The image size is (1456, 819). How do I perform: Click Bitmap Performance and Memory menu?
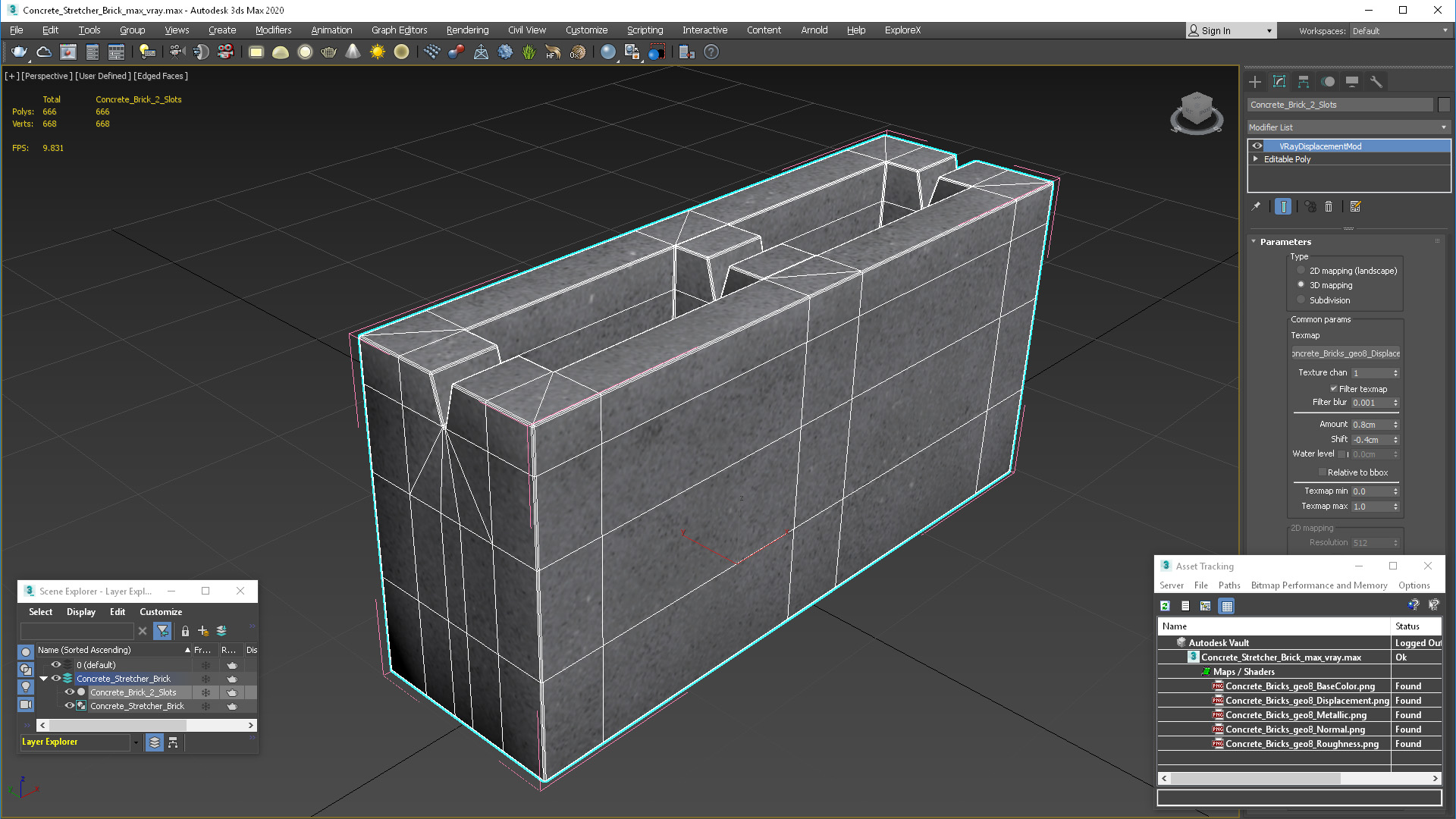pyautogui.click(x=1319, y=585)
